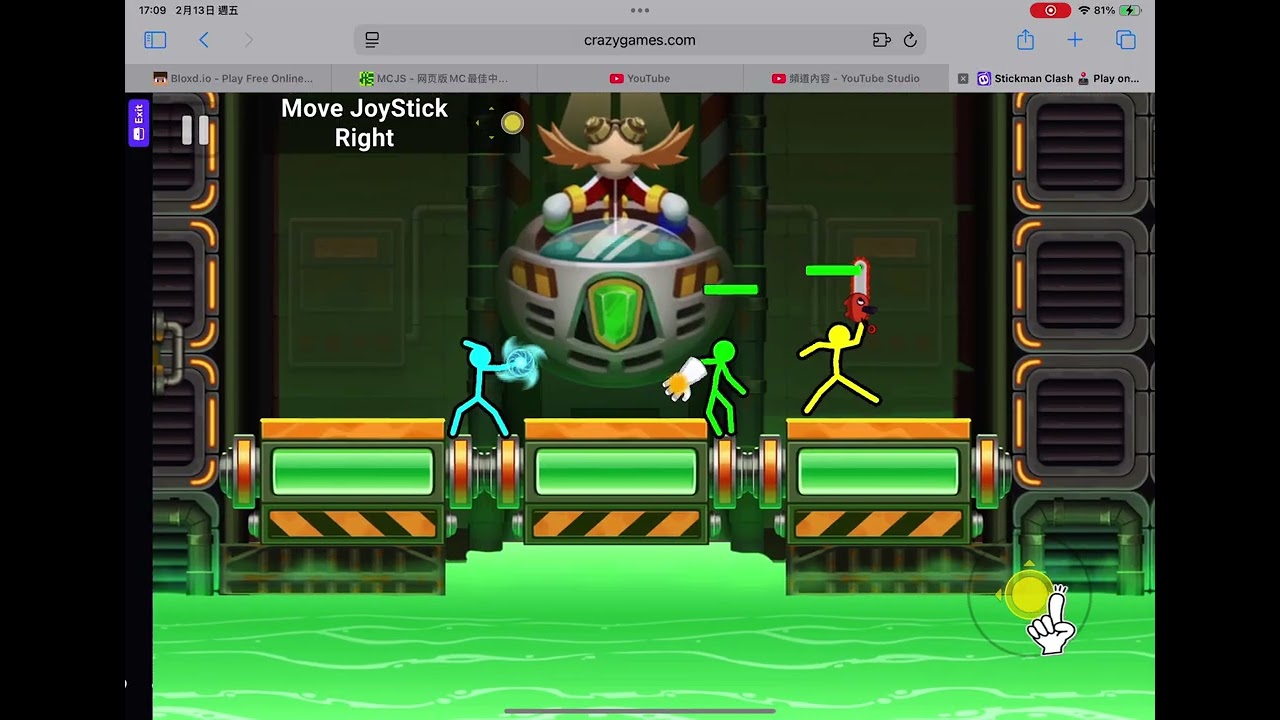Open the page reader menu icon
Screen dimensions: 1280x720
pyautogui.click(x=372, y=40)
